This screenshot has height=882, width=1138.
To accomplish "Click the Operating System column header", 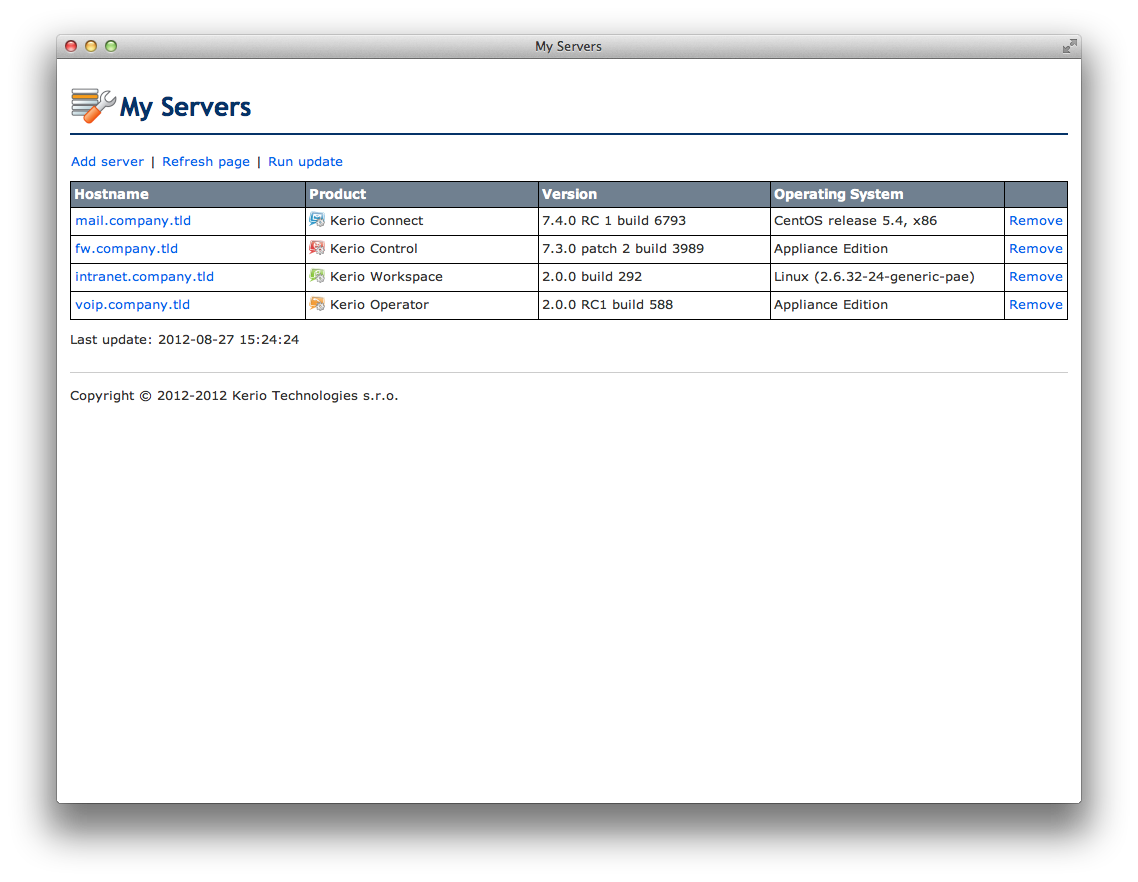I will (887, 195).
